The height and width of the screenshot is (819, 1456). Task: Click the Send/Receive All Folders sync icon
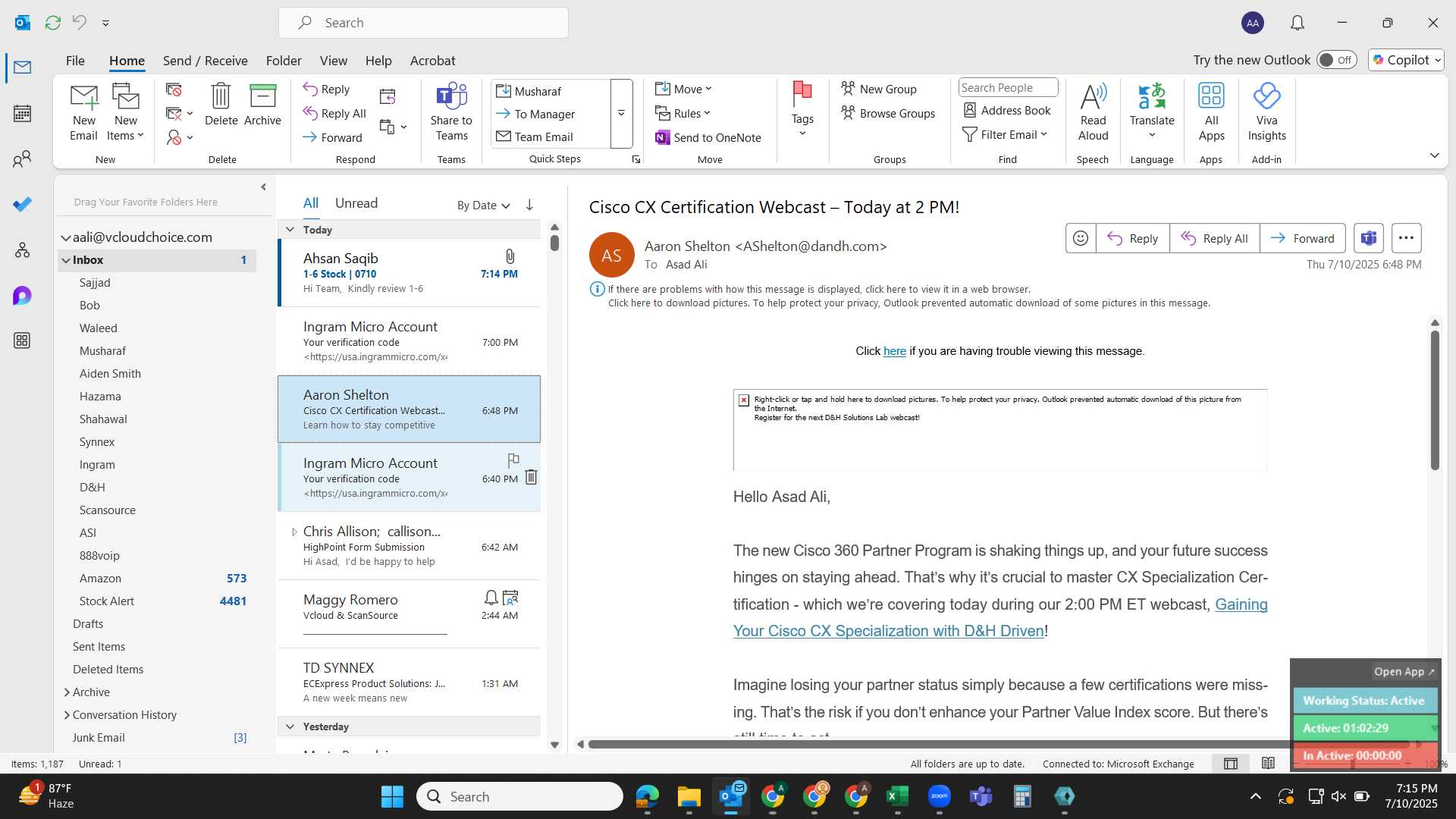[x=52, y=23]
